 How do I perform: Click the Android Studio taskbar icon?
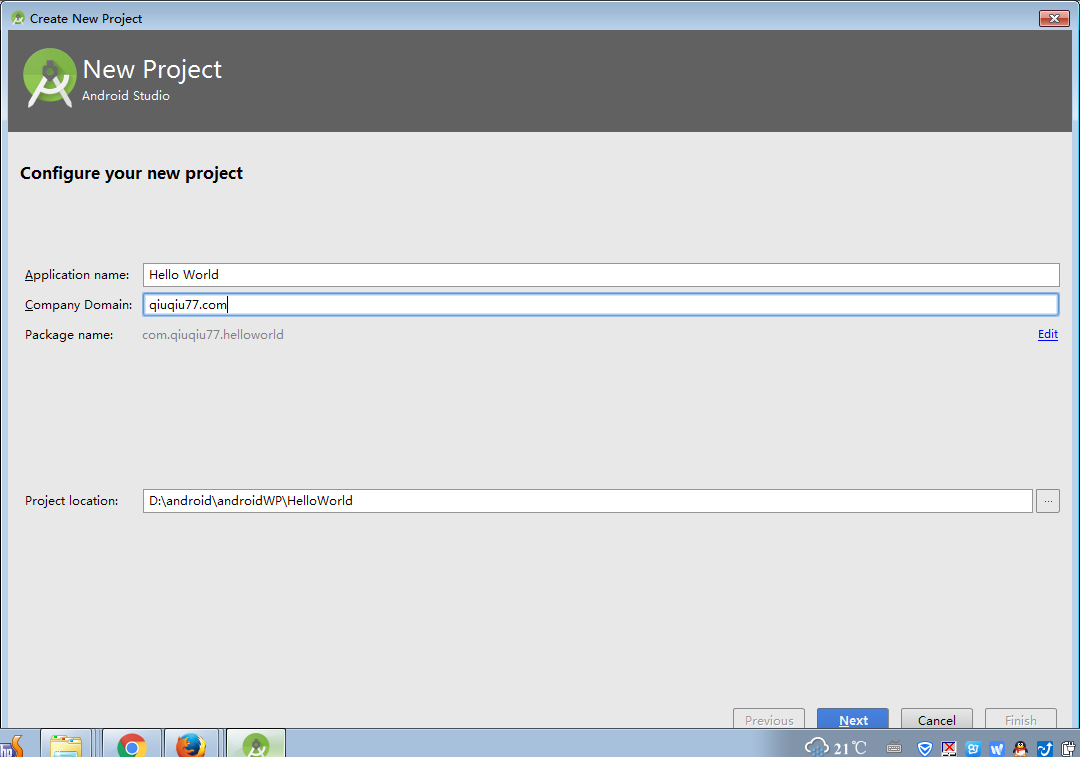click(x=256, y=744)
